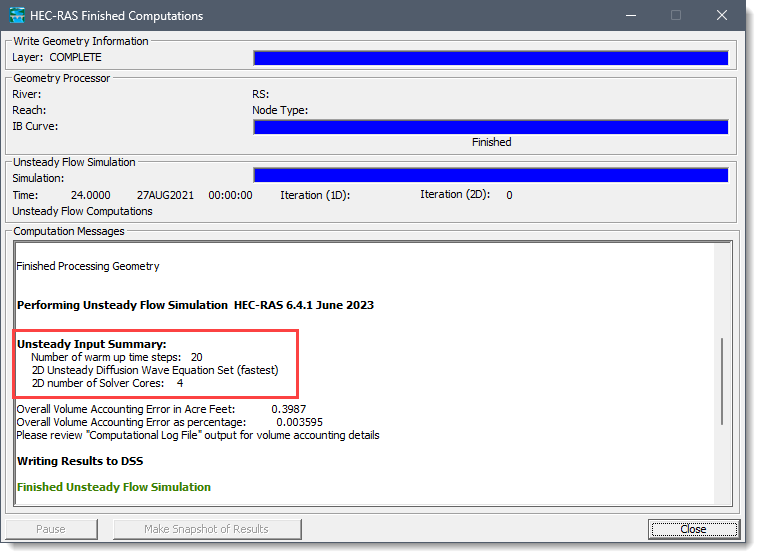This screenshot has width=761, height=558.
Task: Click 'Unsteady Input Summary:' heading
Action: point(92,344)
